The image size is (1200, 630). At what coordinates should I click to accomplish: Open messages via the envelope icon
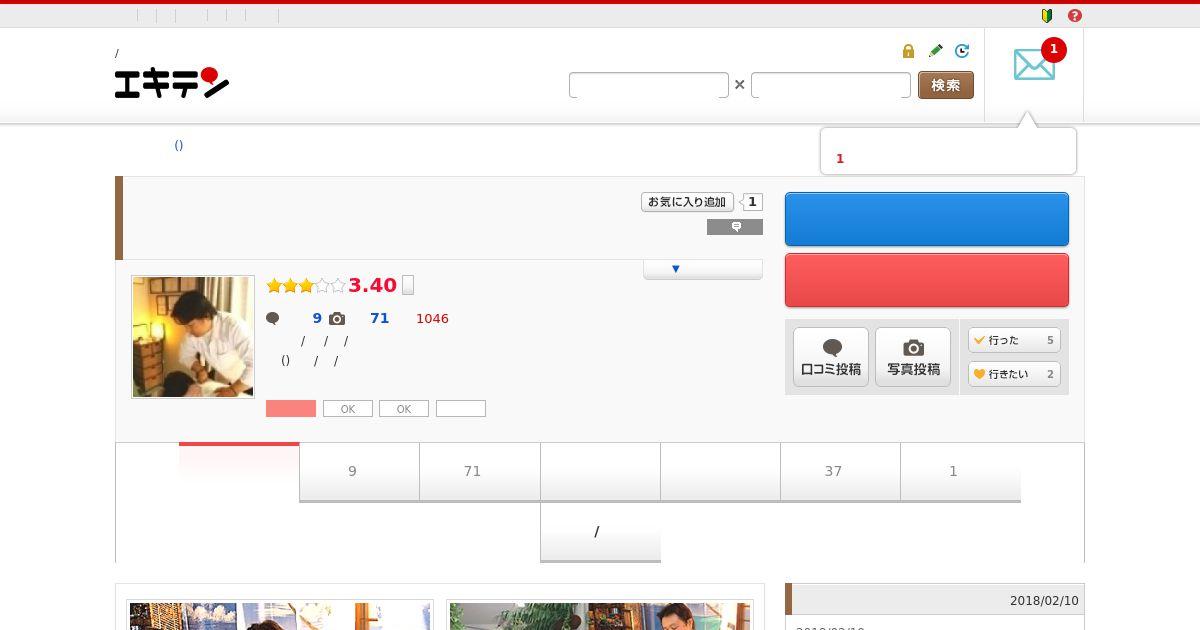click(x=1034, y=65)
